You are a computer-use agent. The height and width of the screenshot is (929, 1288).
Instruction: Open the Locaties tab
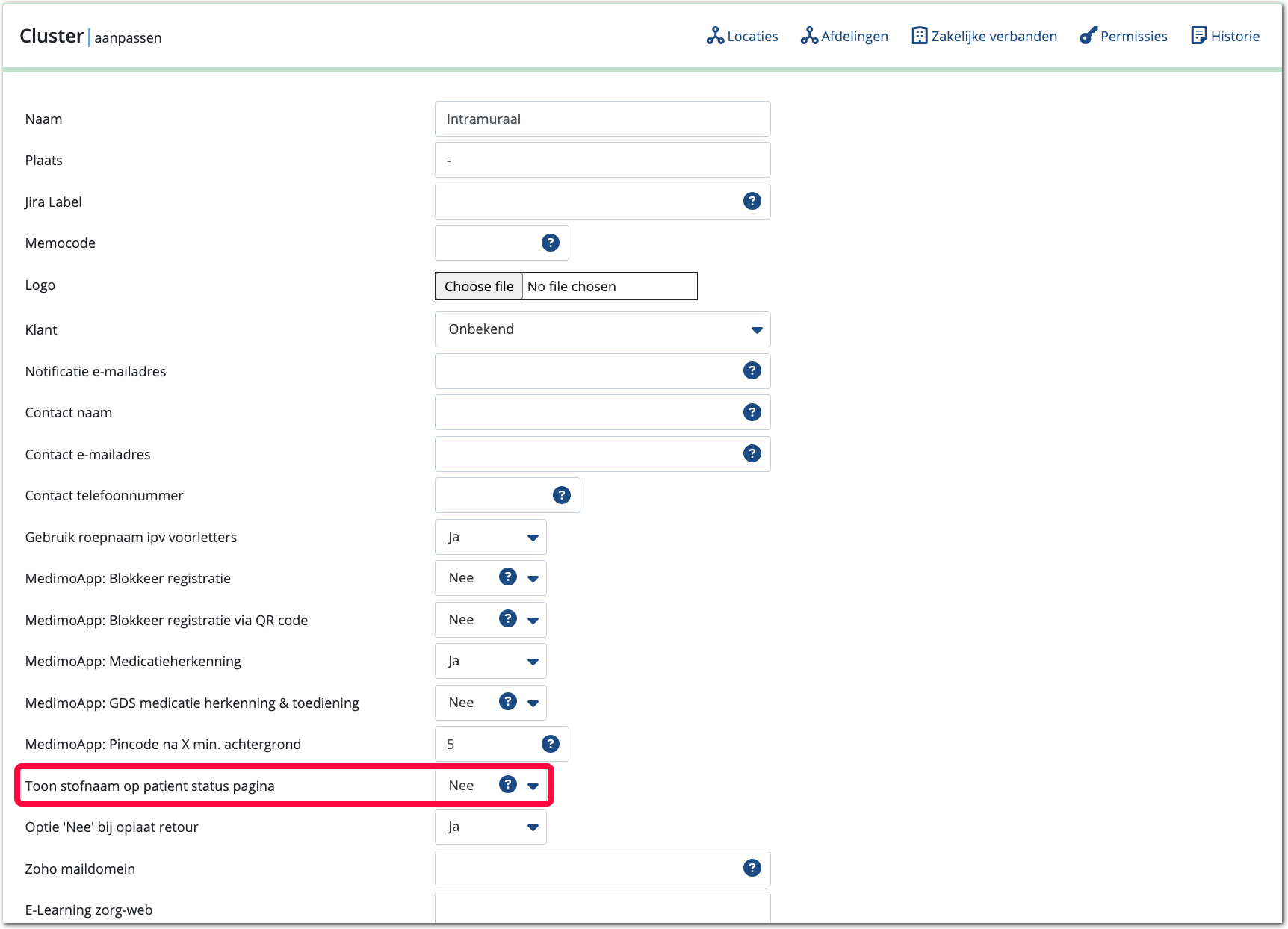tap(742, 36)
